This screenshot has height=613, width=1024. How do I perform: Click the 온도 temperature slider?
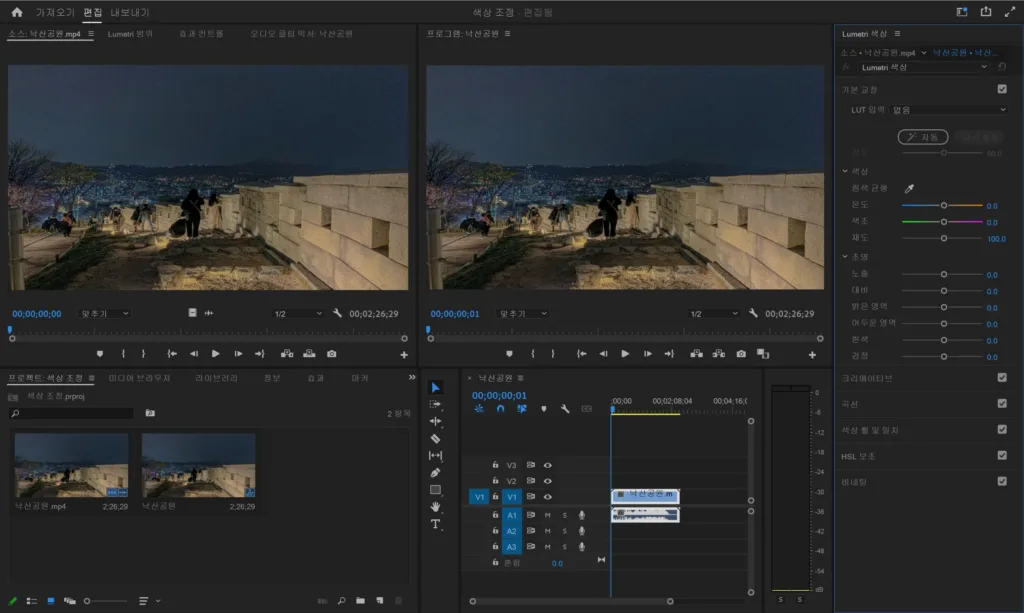point(942,206)
